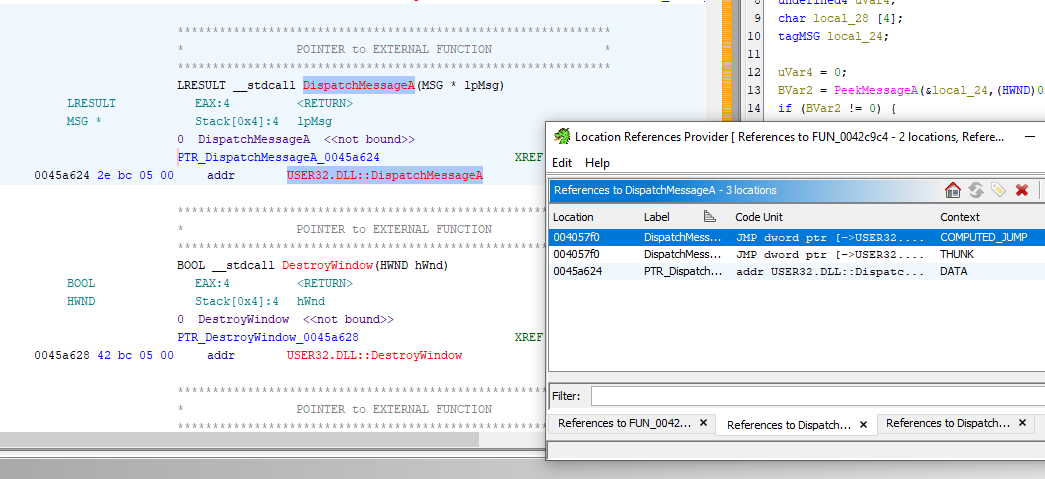Open the Edit menu

click(x=562, y=162)
